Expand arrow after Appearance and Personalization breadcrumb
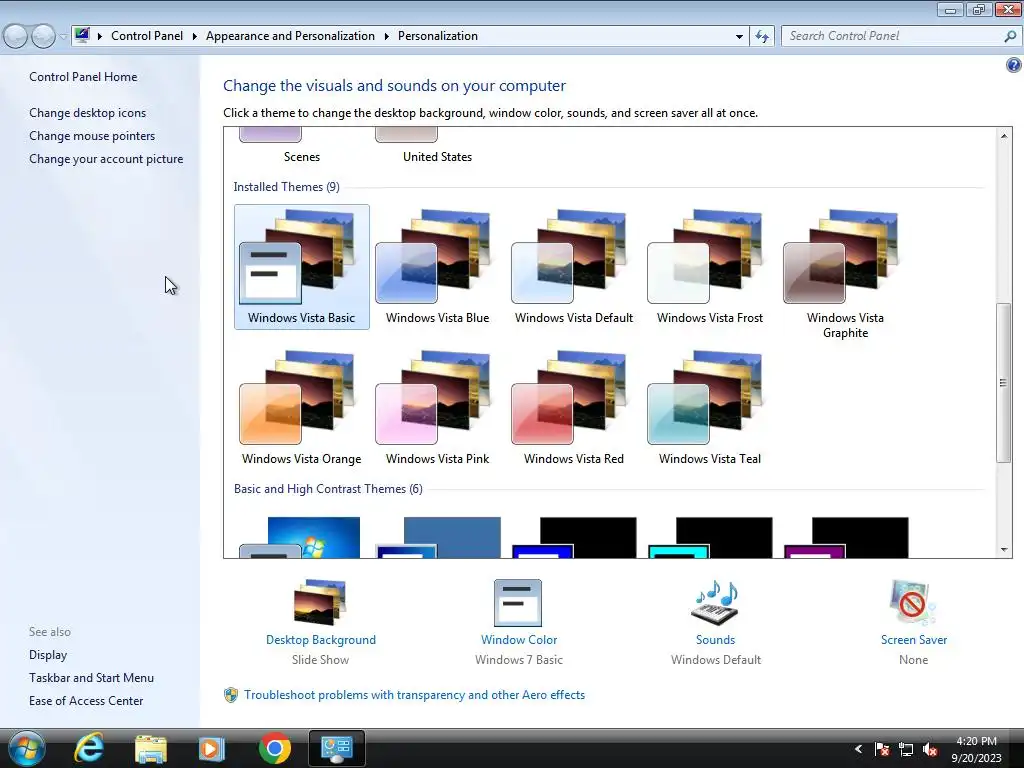The height and width of the screenshot is (768, 1024). pyautogui.click(x=387, y=36)
